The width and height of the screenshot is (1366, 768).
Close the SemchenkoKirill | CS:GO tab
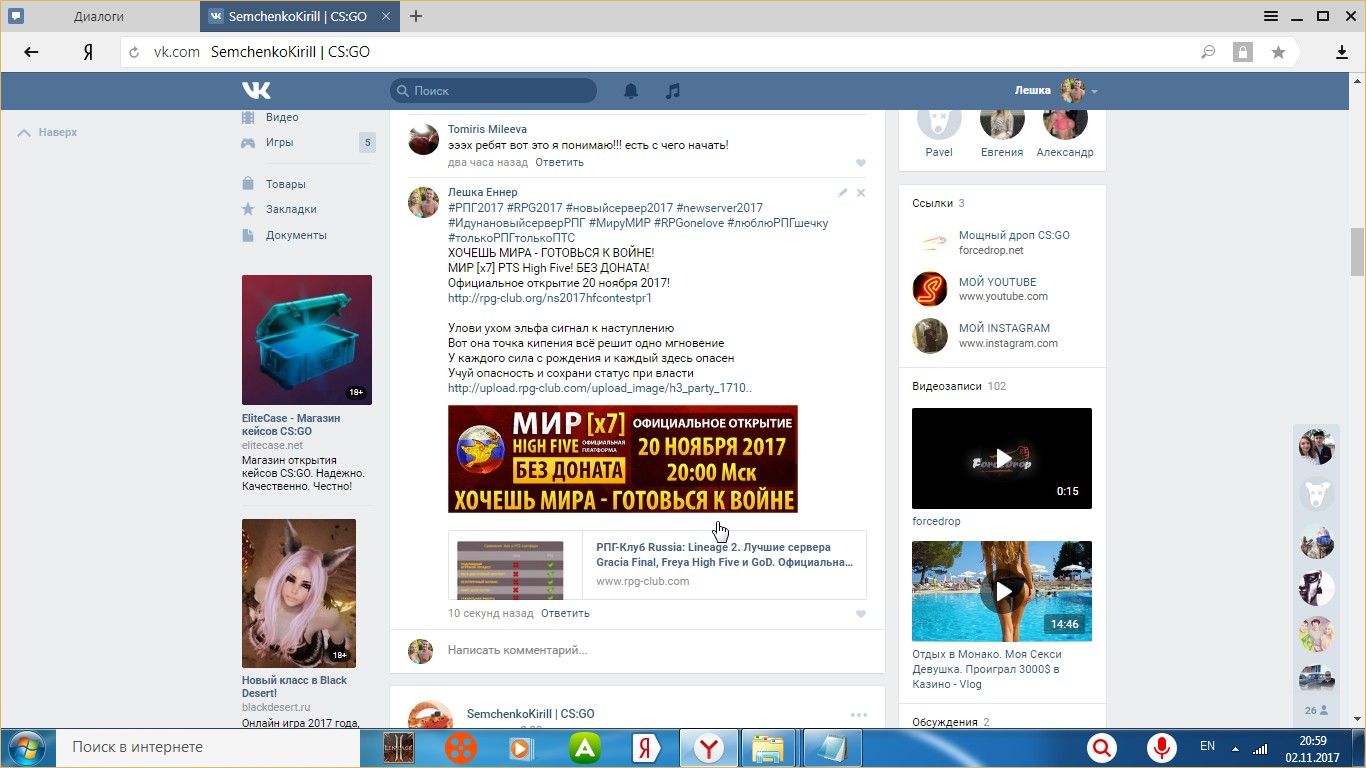pyautogui.click(x=388, y=17)
